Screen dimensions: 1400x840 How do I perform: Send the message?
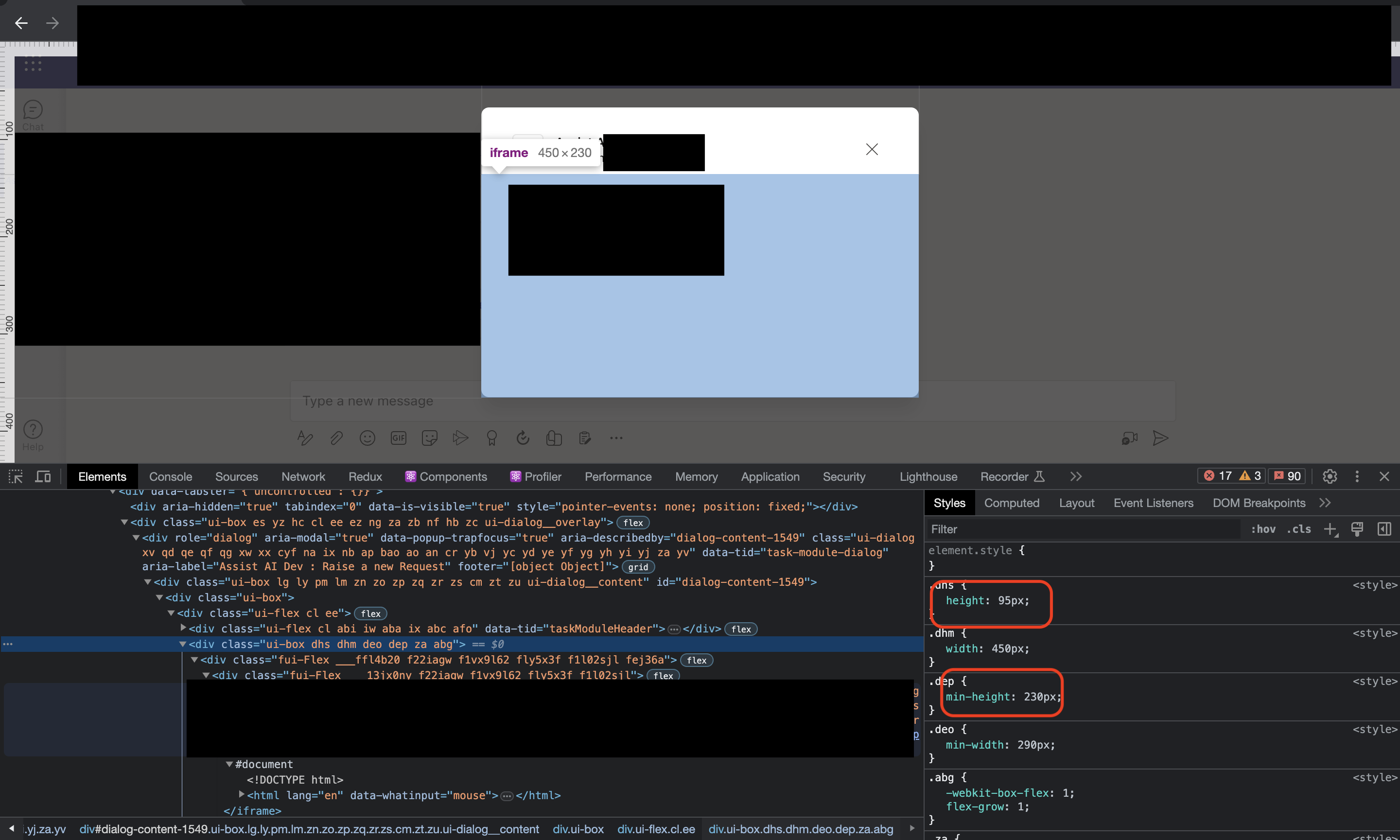(x=1161, y=437)
